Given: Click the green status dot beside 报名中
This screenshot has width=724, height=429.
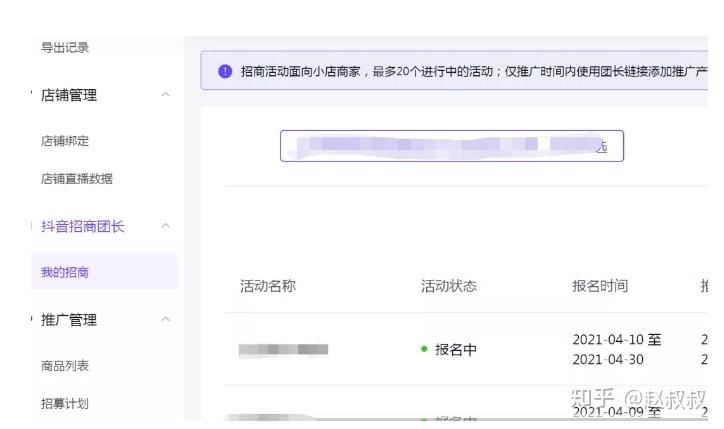Looking at the screenshot, I should coord(424,349).
